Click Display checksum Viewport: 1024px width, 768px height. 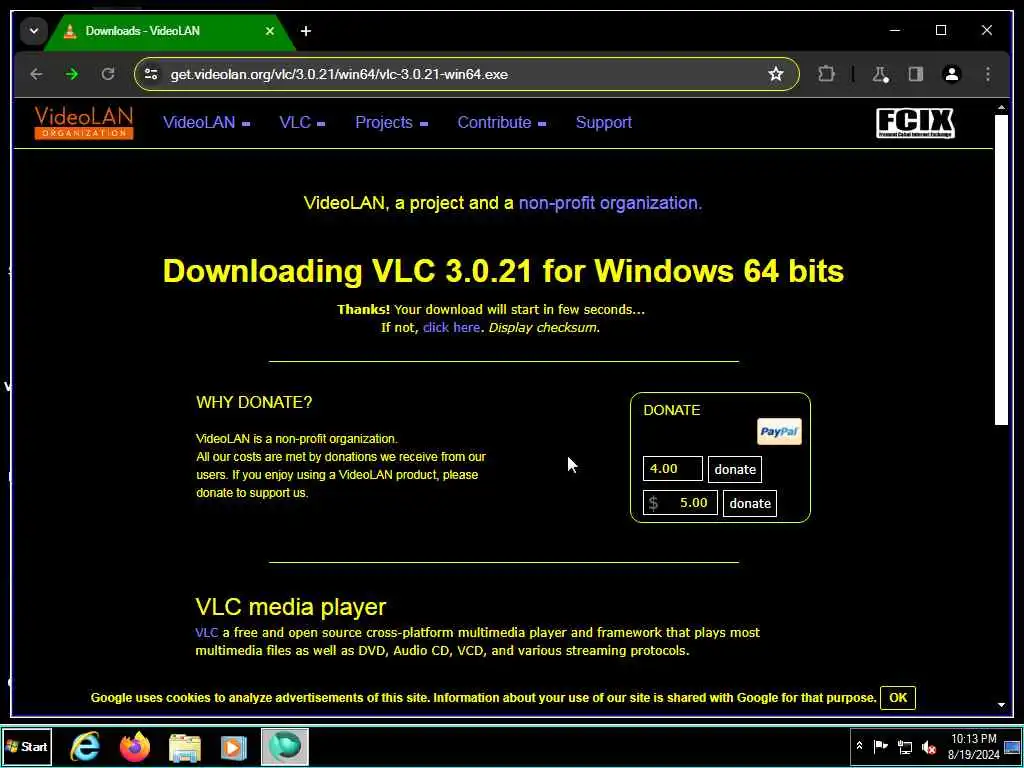[x=543, y=327]
